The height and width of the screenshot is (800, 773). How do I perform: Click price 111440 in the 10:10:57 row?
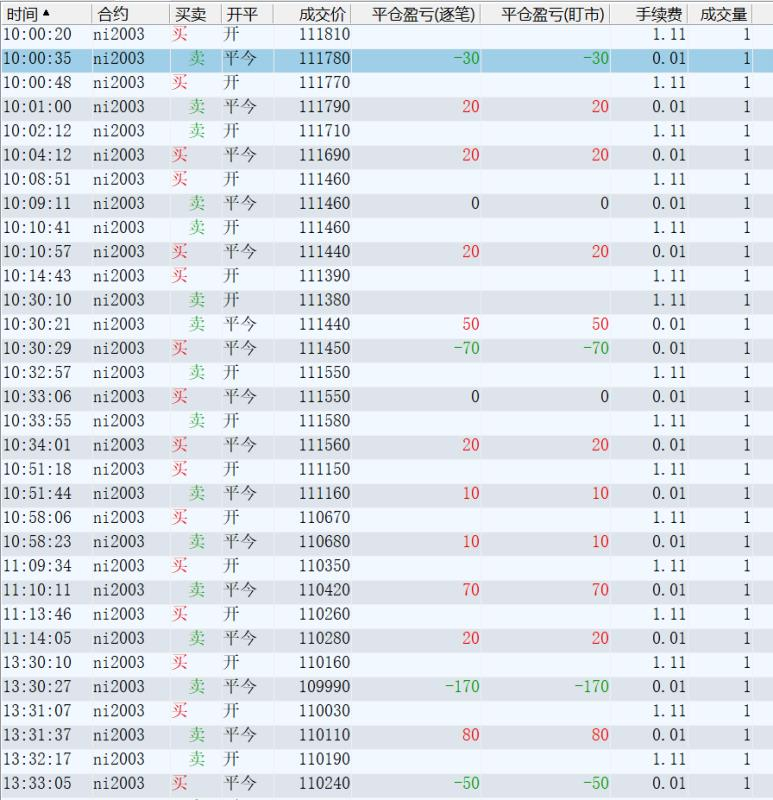(324, 252)
